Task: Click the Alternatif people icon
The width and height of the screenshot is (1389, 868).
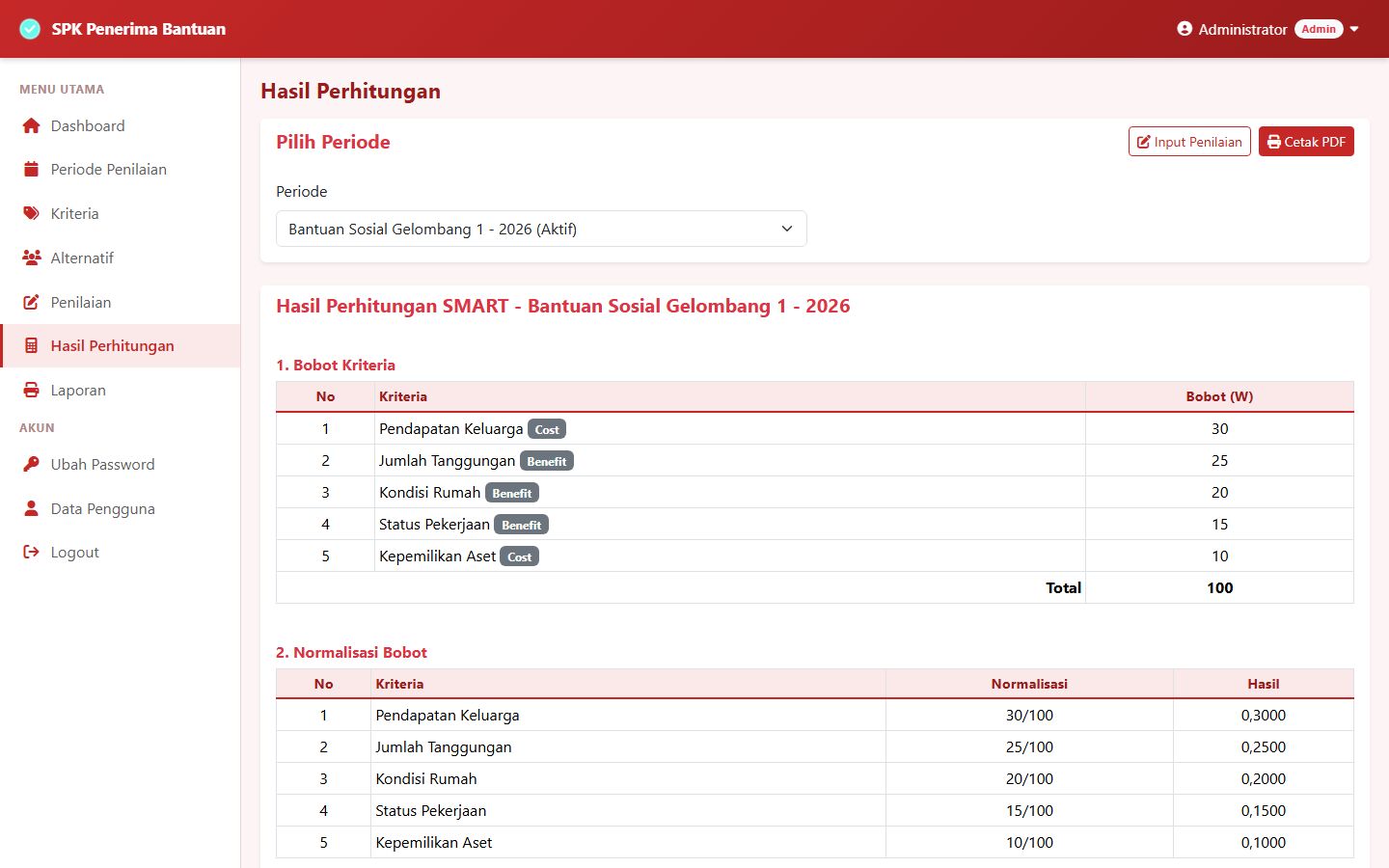Action: [x=31, y=258]
